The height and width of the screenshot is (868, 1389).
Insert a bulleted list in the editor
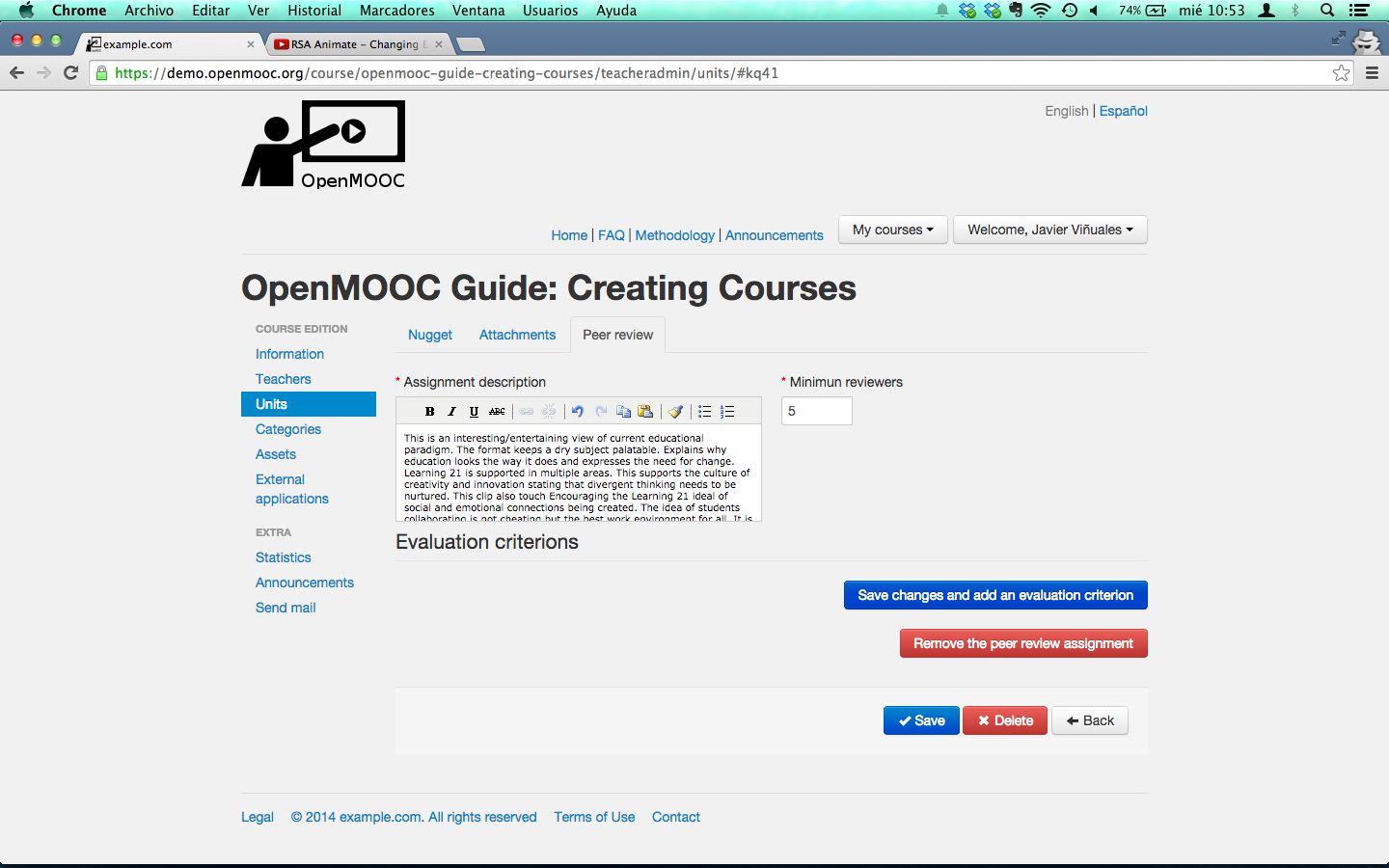click(705, 411)
